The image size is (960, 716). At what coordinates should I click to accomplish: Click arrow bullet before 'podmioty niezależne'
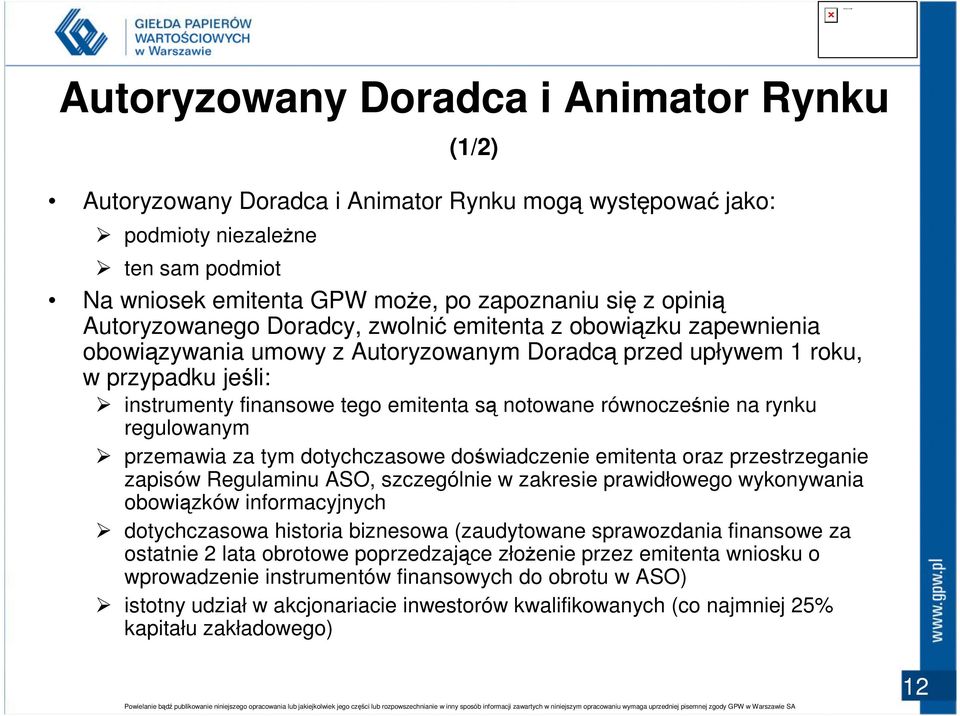tap(103, 235)
